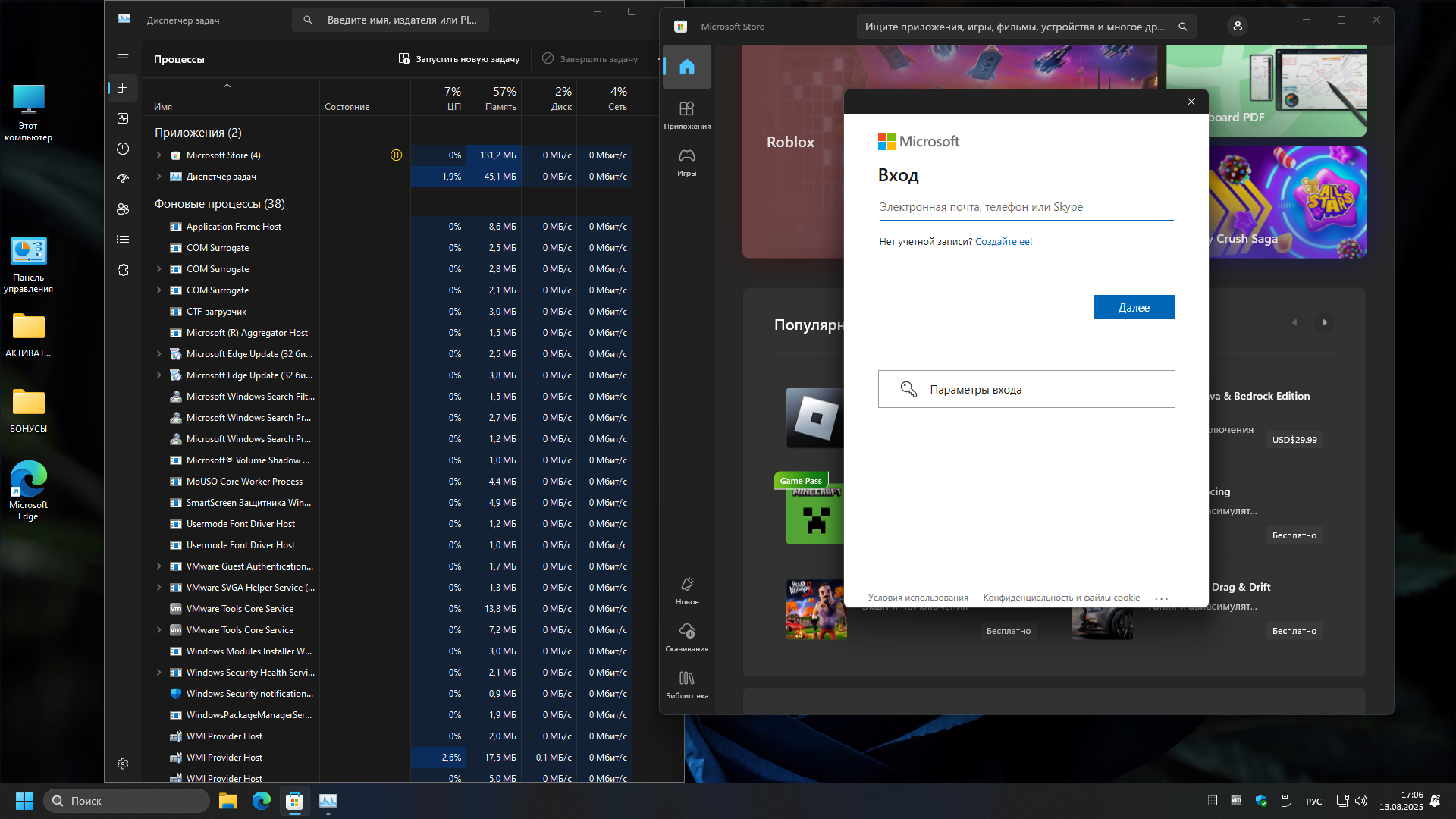Expand VMware SVGA Helper Service row
The image size is (1456, 819).
click(x=158, y=588)
